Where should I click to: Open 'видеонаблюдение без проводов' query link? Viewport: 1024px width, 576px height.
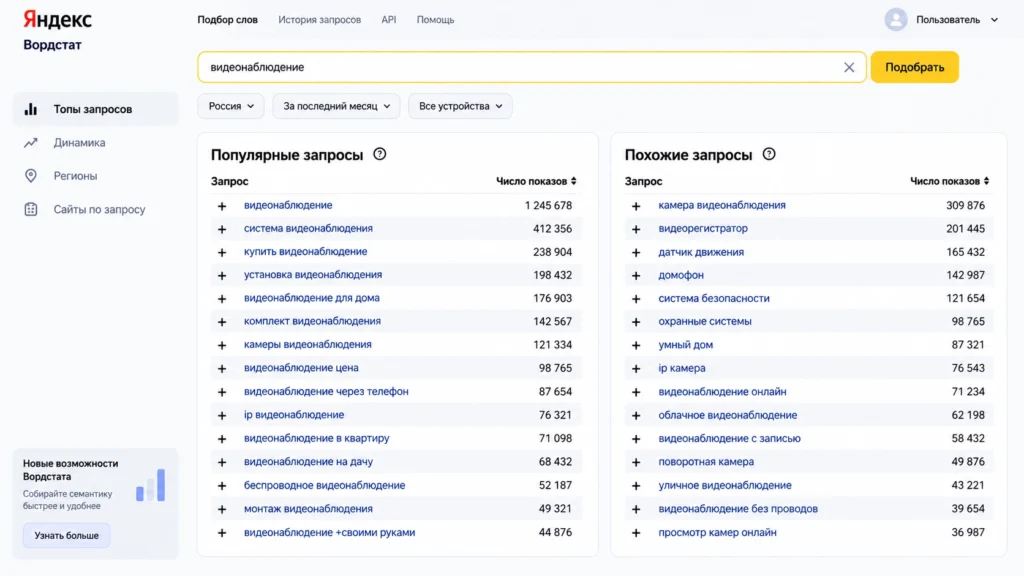pyautogui.click(x=738, y=509)
